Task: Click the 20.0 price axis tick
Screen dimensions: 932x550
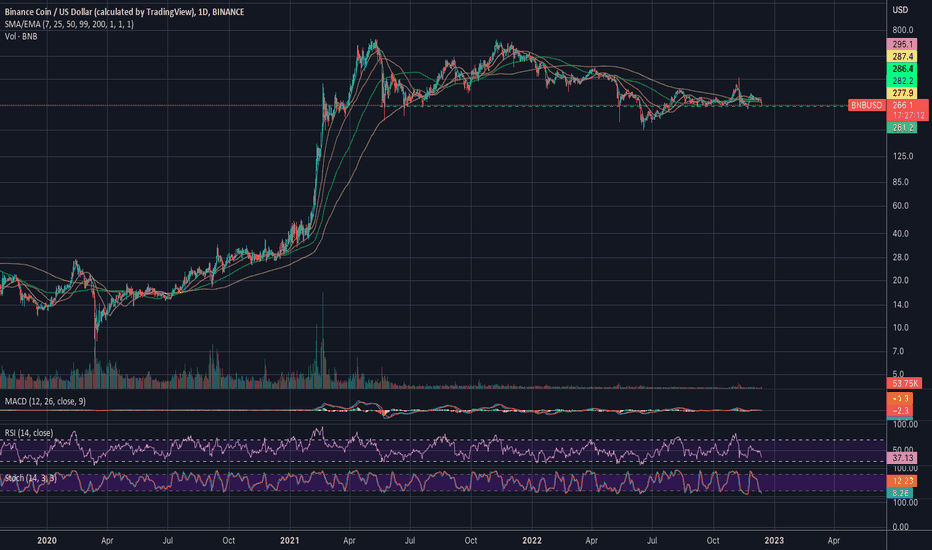Action: click(900, 281)
